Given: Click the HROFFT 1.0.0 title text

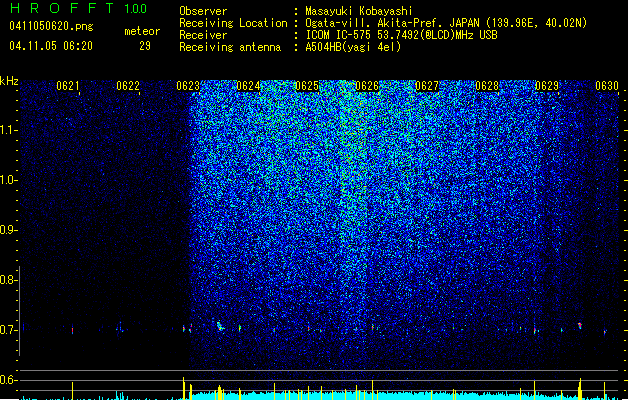Looking at the screenshot, I should (79, 8).
